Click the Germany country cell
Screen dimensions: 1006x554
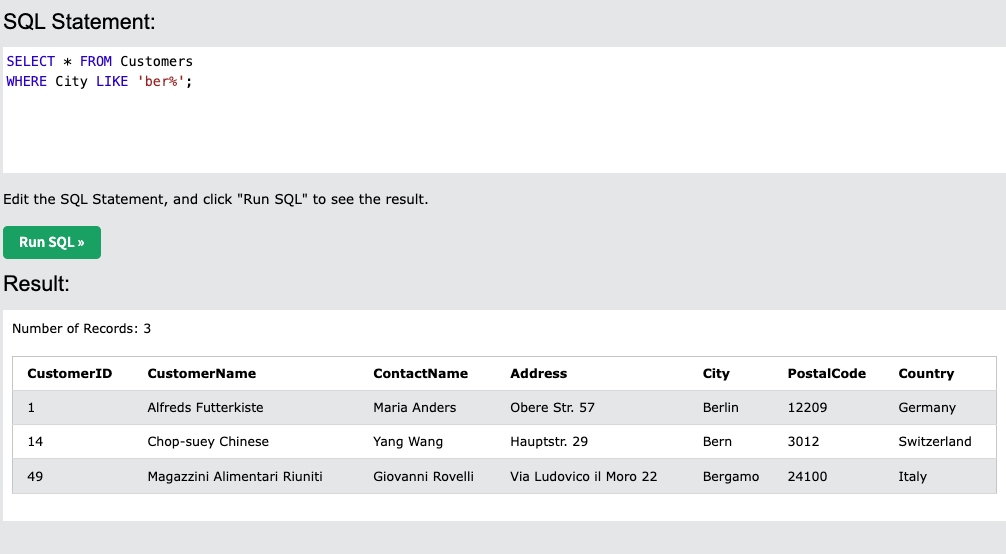coord(927,408)
